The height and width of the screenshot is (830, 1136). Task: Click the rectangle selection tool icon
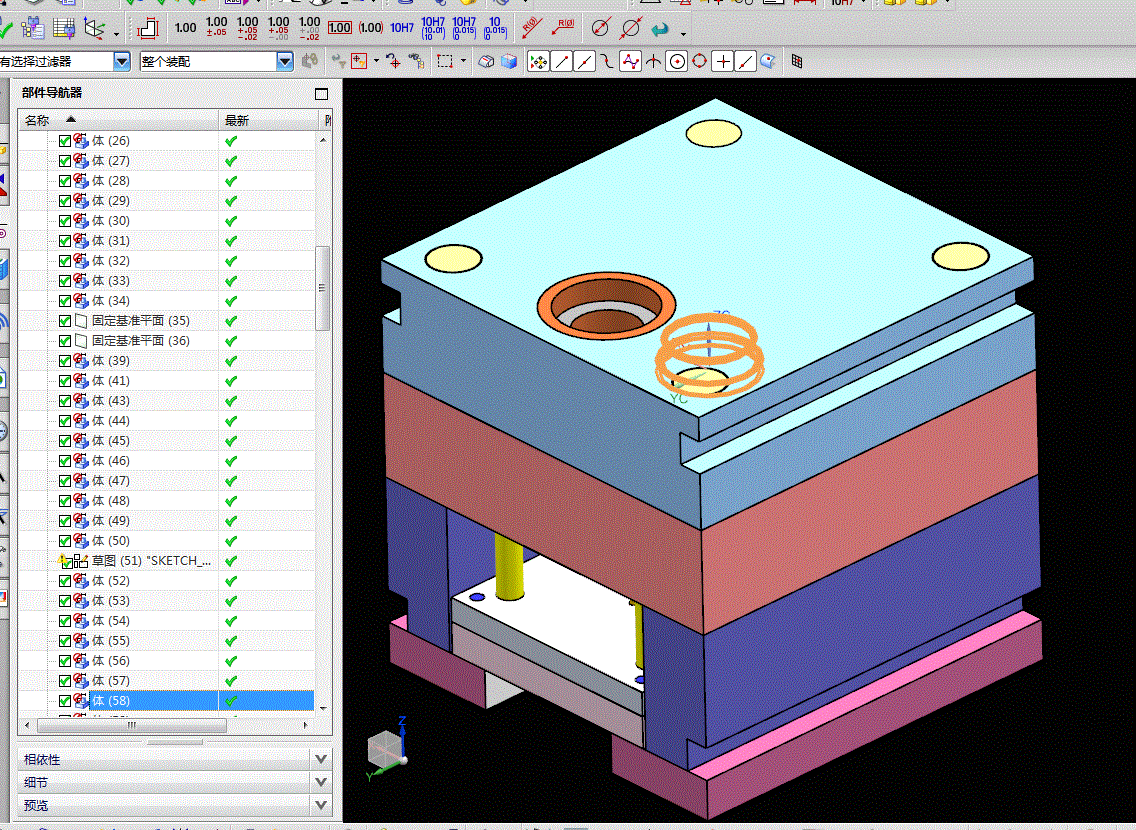pos(445,62)
